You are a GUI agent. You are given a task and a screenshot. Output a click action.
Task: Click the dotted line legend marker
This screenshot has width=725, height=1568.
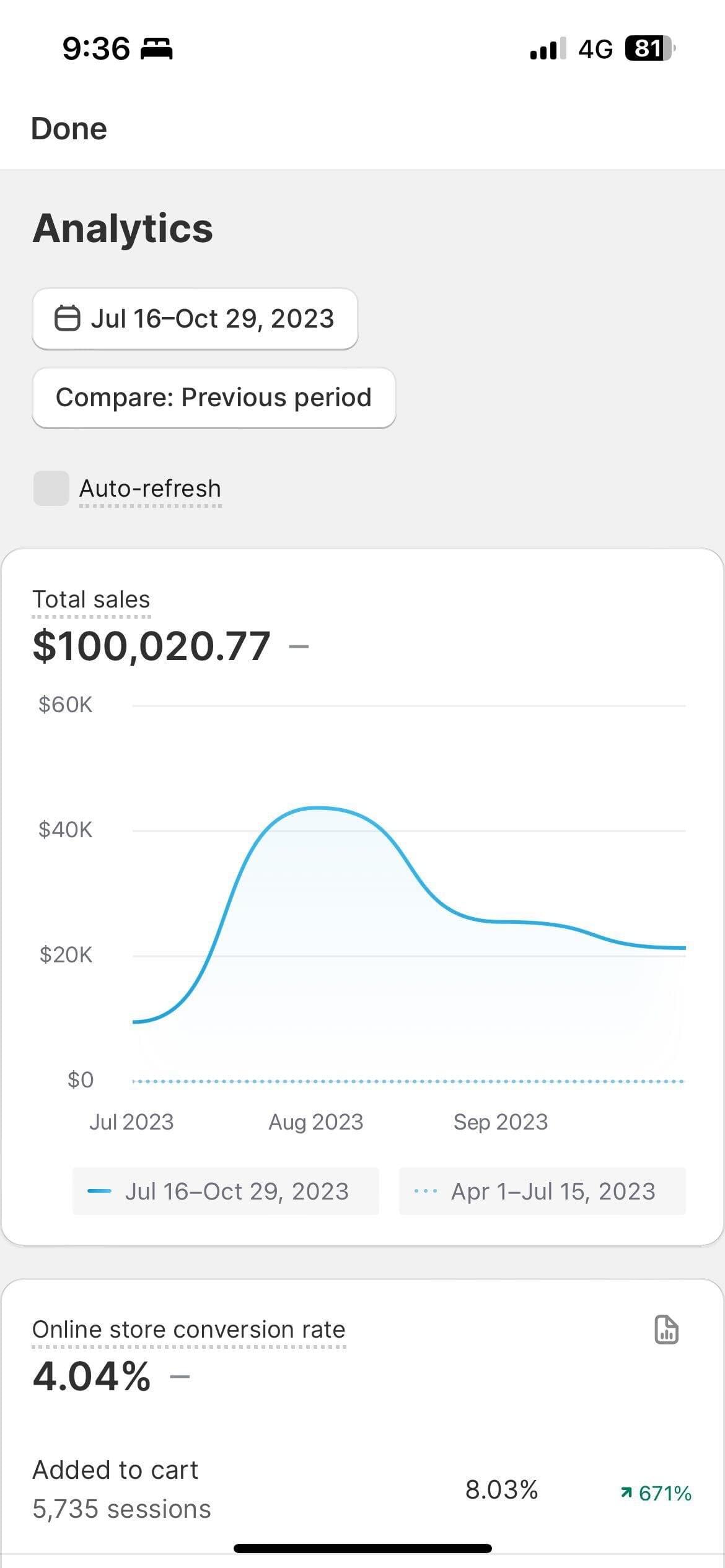point(425,1191)
